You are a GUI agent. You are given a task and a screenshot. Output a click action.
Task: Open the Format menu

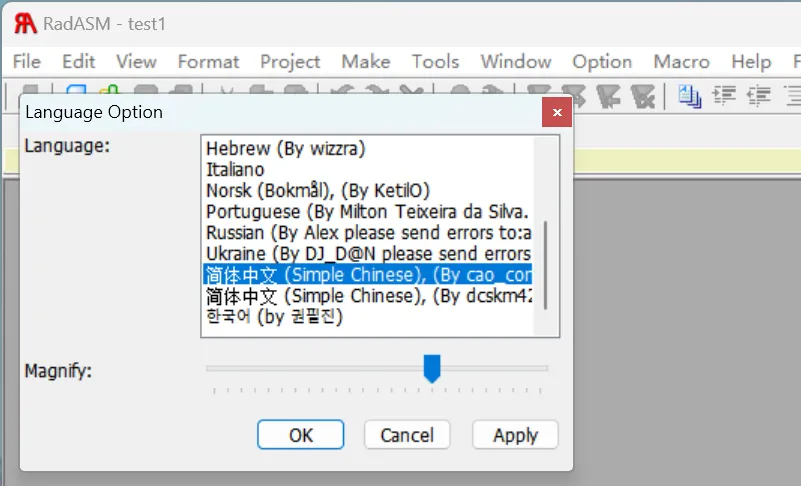(208, 61)
